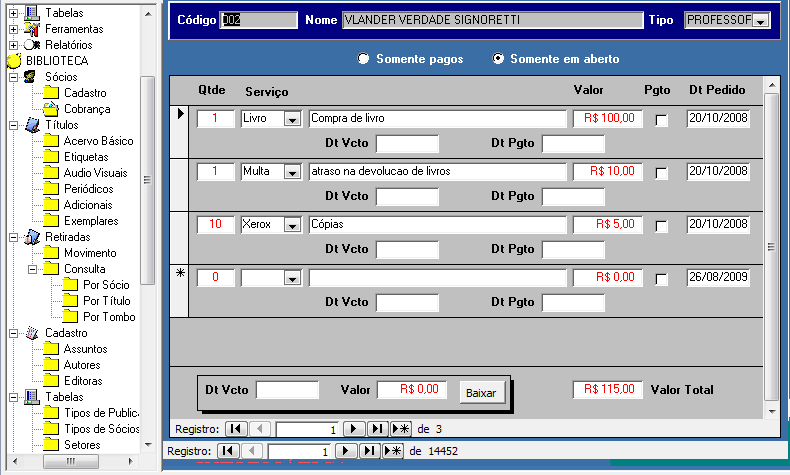Click the Periódicos folder icon
Screen dimensions: 790x475
pos(51,189)
